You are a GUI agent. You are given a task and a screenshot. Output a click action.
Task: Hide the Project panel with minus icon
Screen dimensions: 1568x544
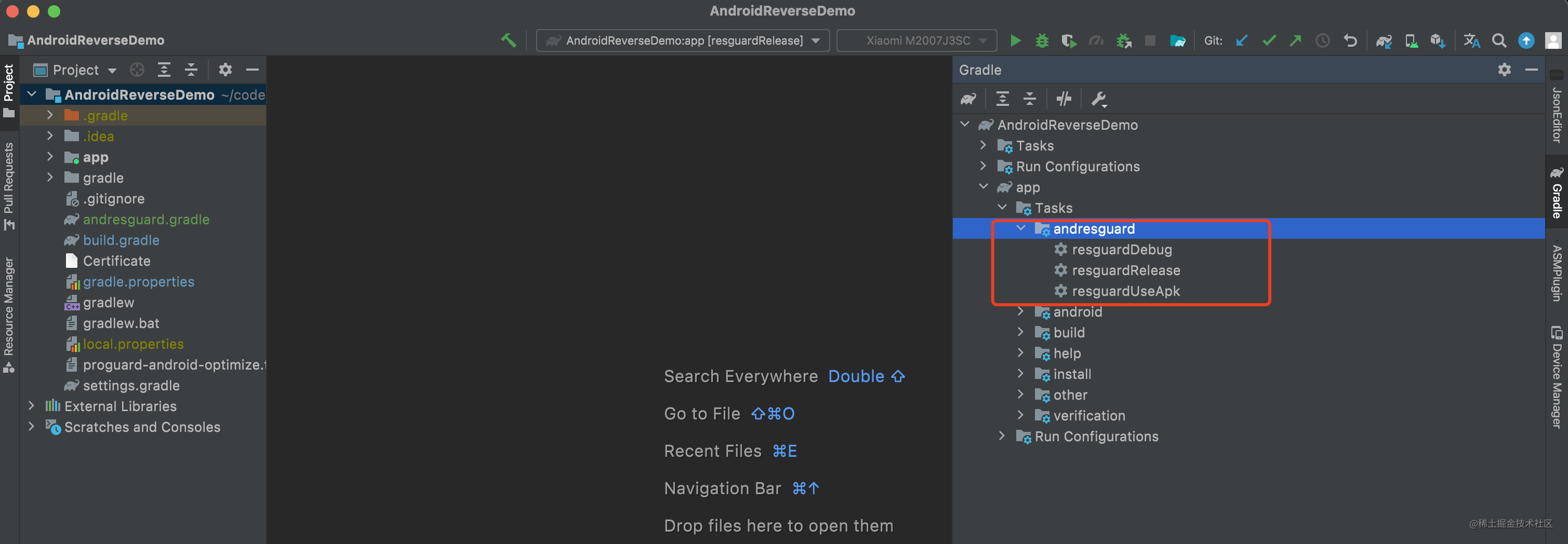[x=252, y=70]
